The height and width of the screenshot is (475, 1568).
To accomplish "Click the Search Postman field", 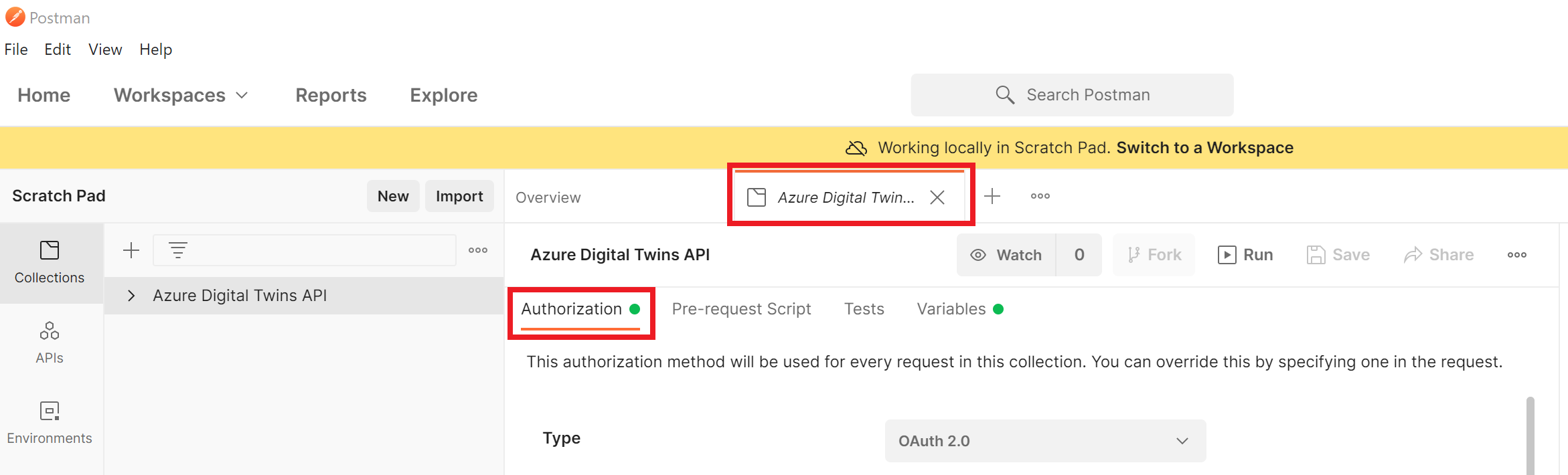I will click(x=1072, y=95).
